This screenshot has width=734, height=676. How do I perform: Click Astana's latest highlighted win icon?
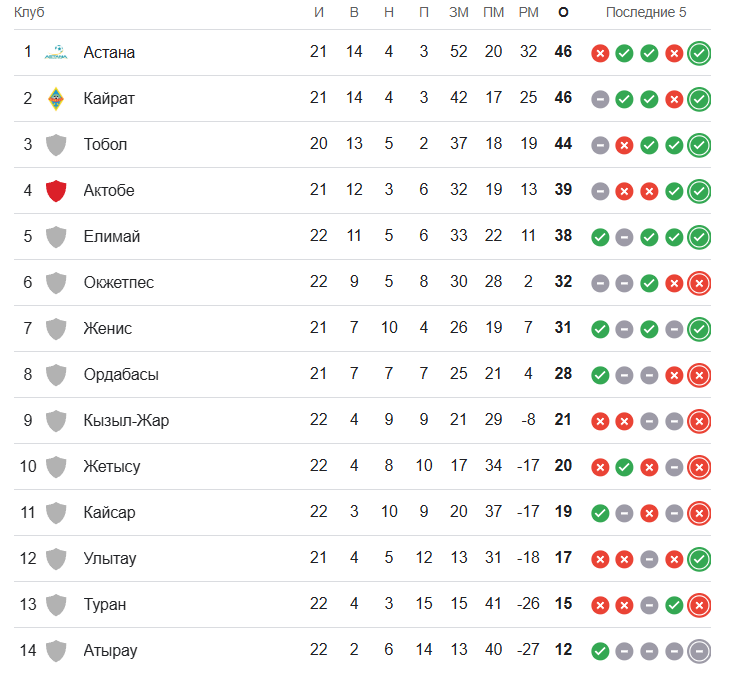[699, 53]
